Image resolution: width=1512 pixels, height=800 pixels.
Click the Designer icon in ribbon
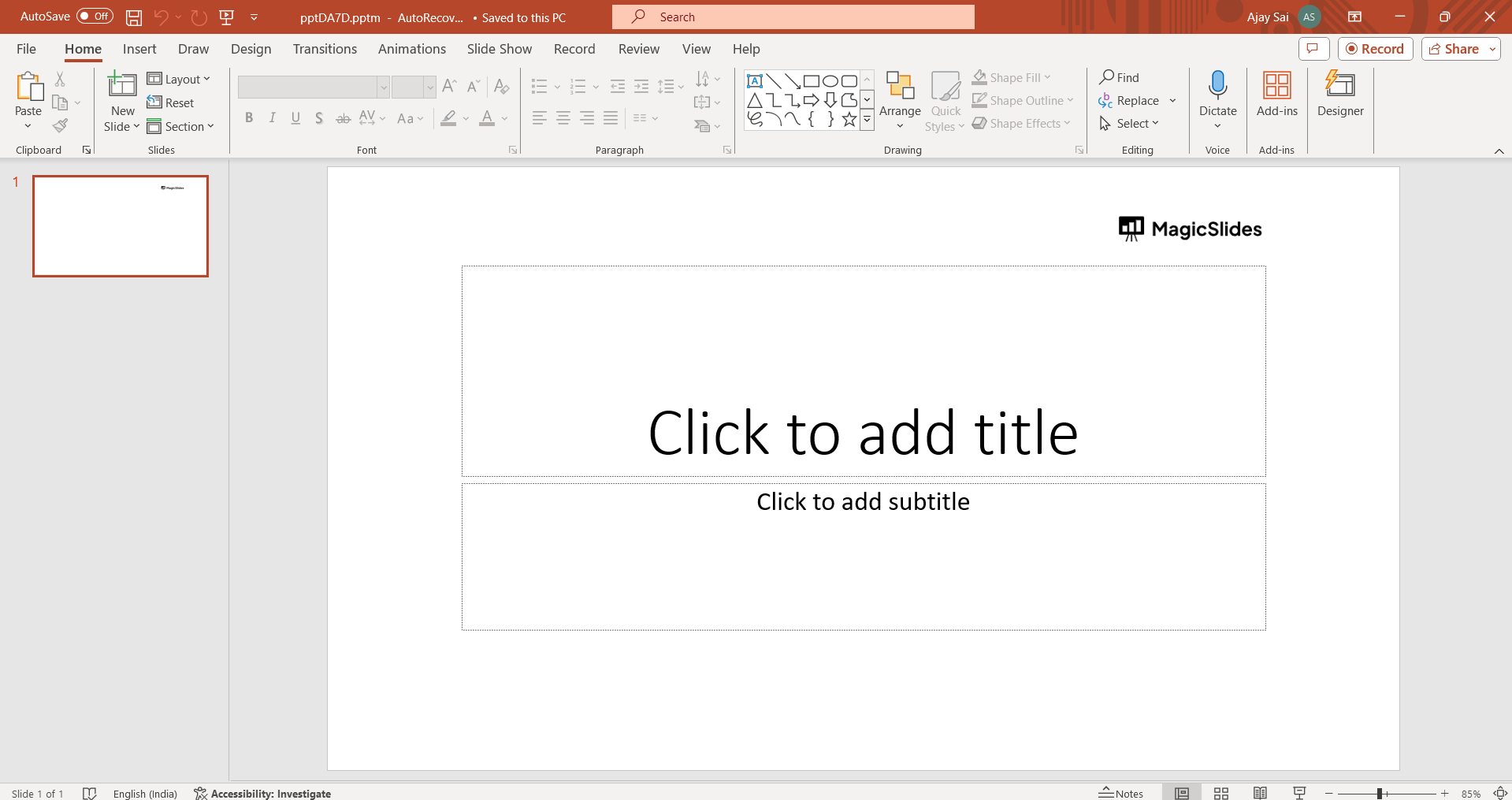[1339, 85]
